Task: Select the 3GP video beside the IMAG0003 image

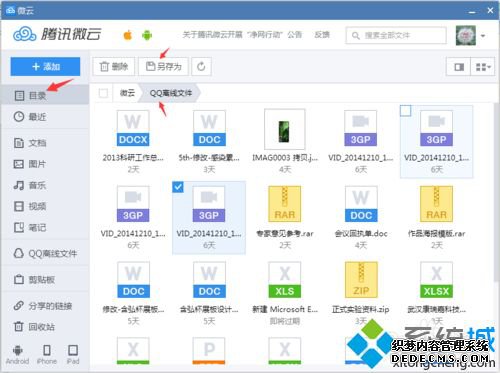Action: pos(361,142)
